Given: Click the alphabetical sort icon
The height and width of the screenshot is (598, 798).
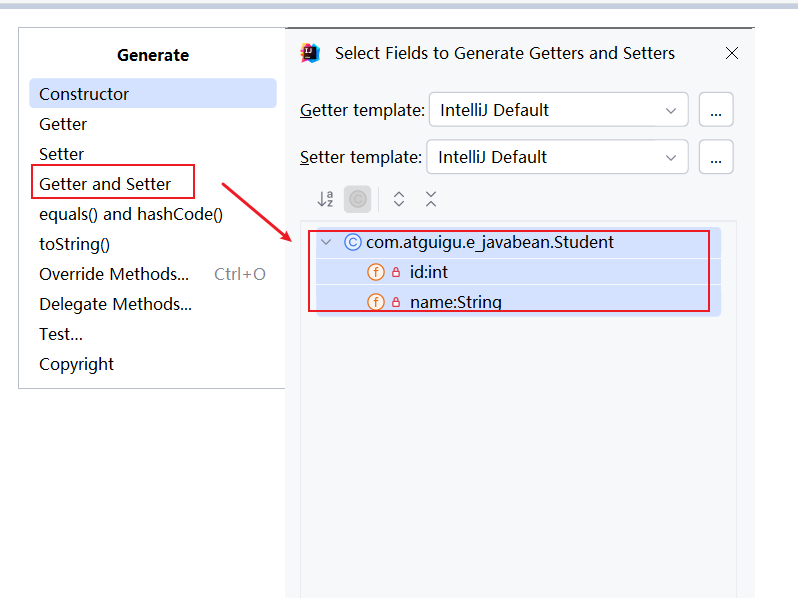Looking at the screenshot, I should pyautogui.click(x=325, y=200).
